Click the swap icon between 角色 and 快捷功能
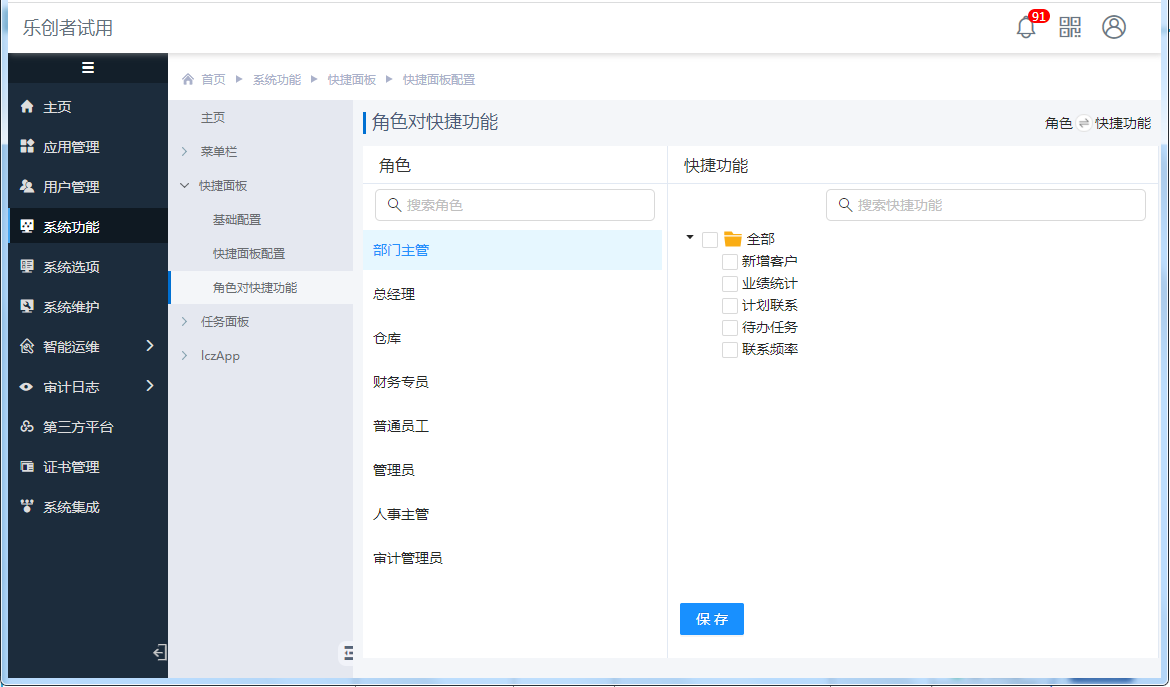1170x687 pixels. (x=1084, y=124)
